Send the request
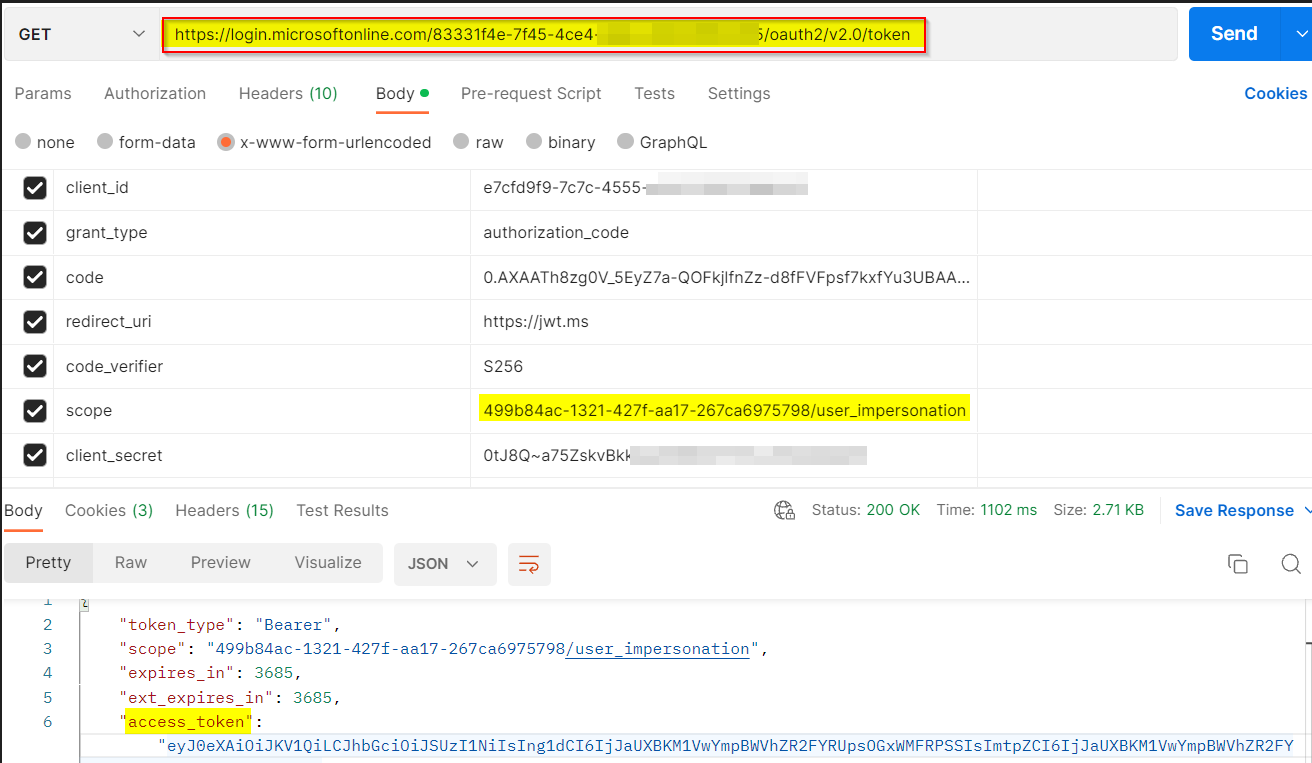1312x763 pixels. pyautogui.click(x=1234, y=34)
